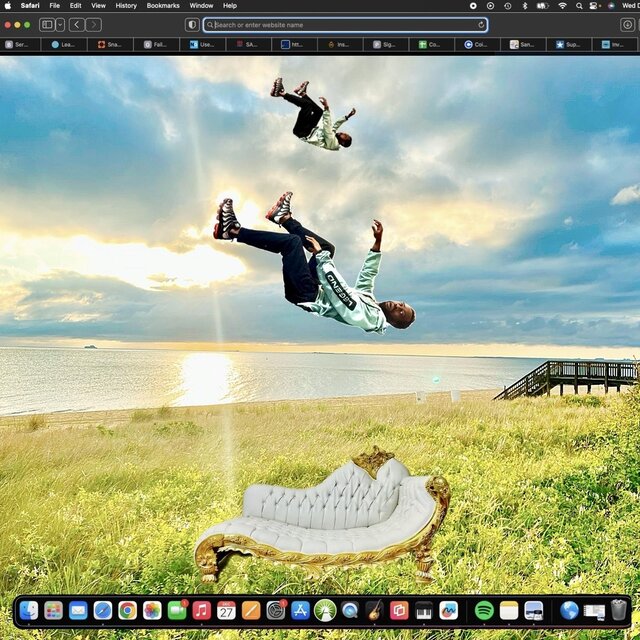Open the Photos app in dock
640x640 pixels.
point(152,610)
